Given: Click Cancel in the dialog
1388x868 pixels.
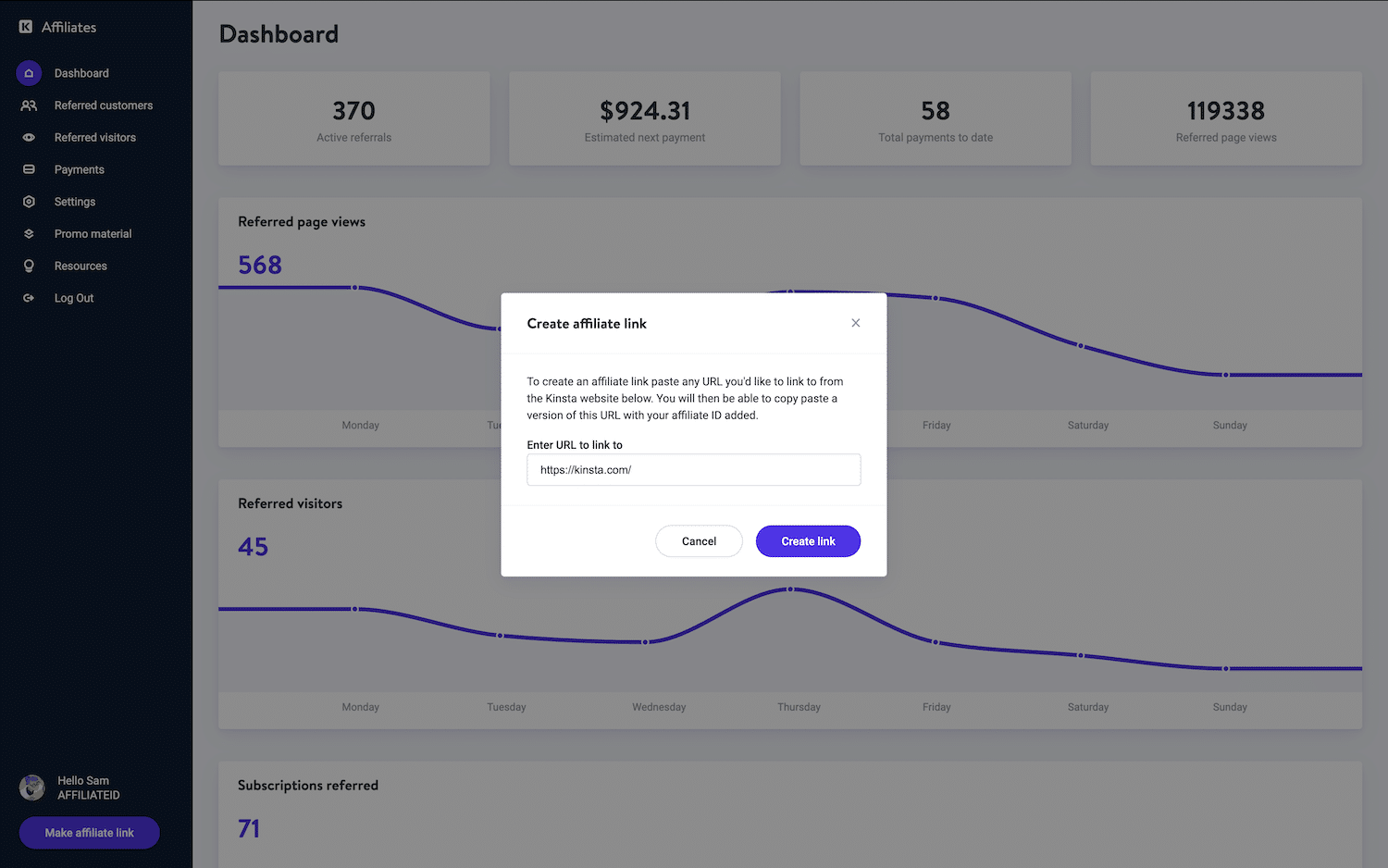Looking at the screenshot, I should click(699, 541).
